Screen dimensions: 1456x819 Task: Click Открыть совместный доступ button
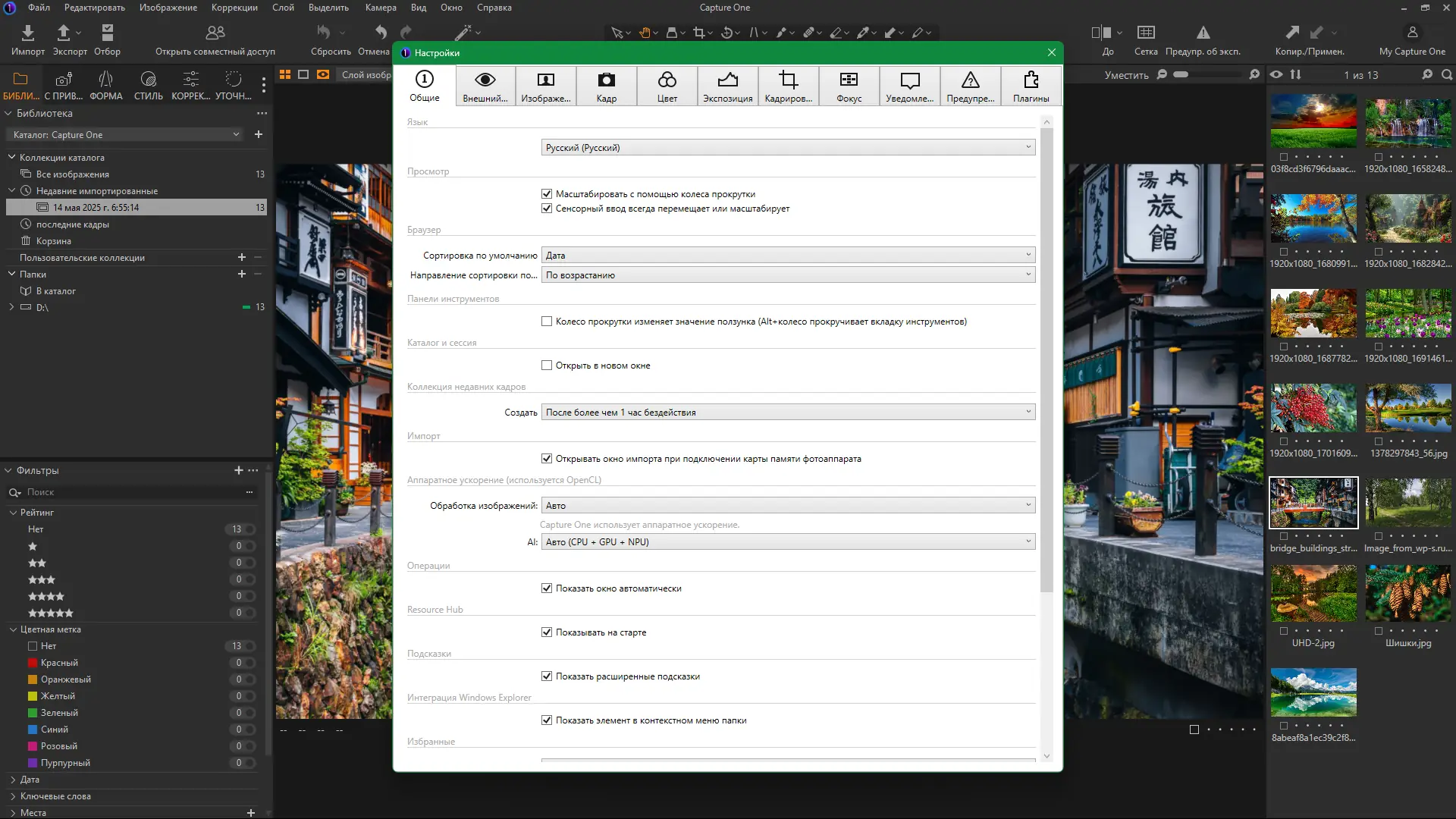point(215,39)
